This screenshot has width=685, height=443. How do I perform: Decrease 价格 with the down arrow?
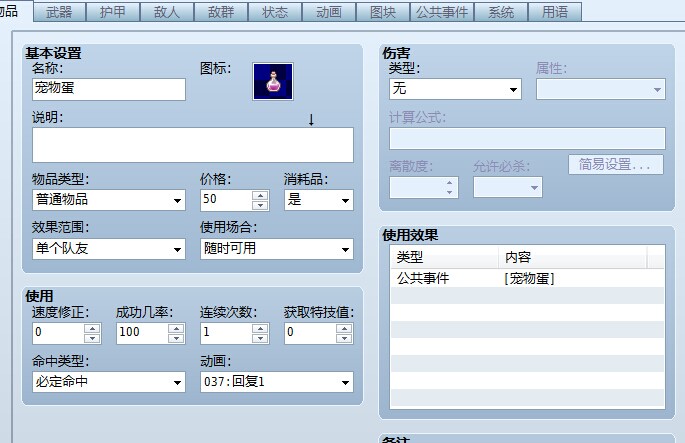[x=260, y=205]
